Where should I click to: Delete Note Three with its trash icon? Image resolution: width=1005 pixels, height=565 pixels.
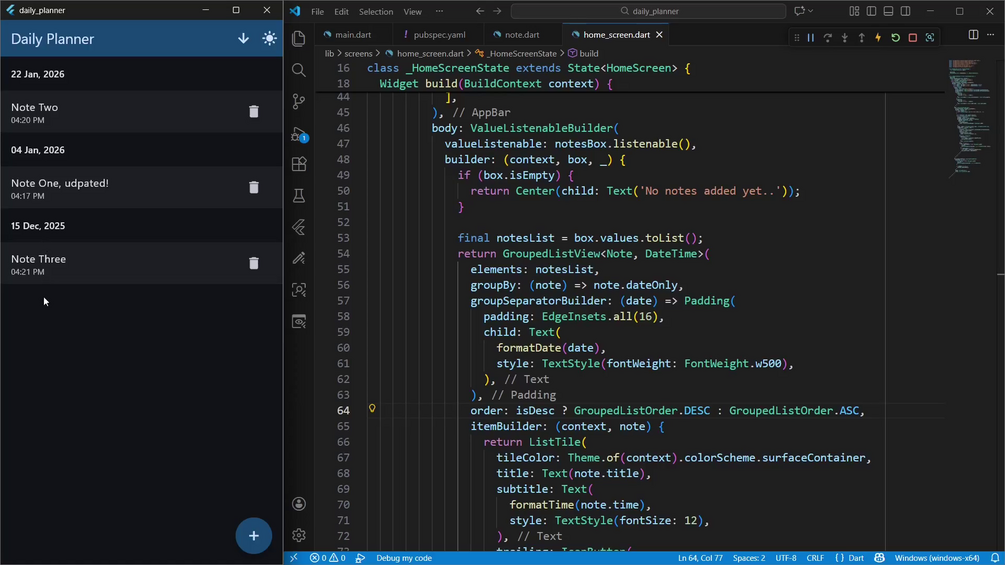coord(254,263)
